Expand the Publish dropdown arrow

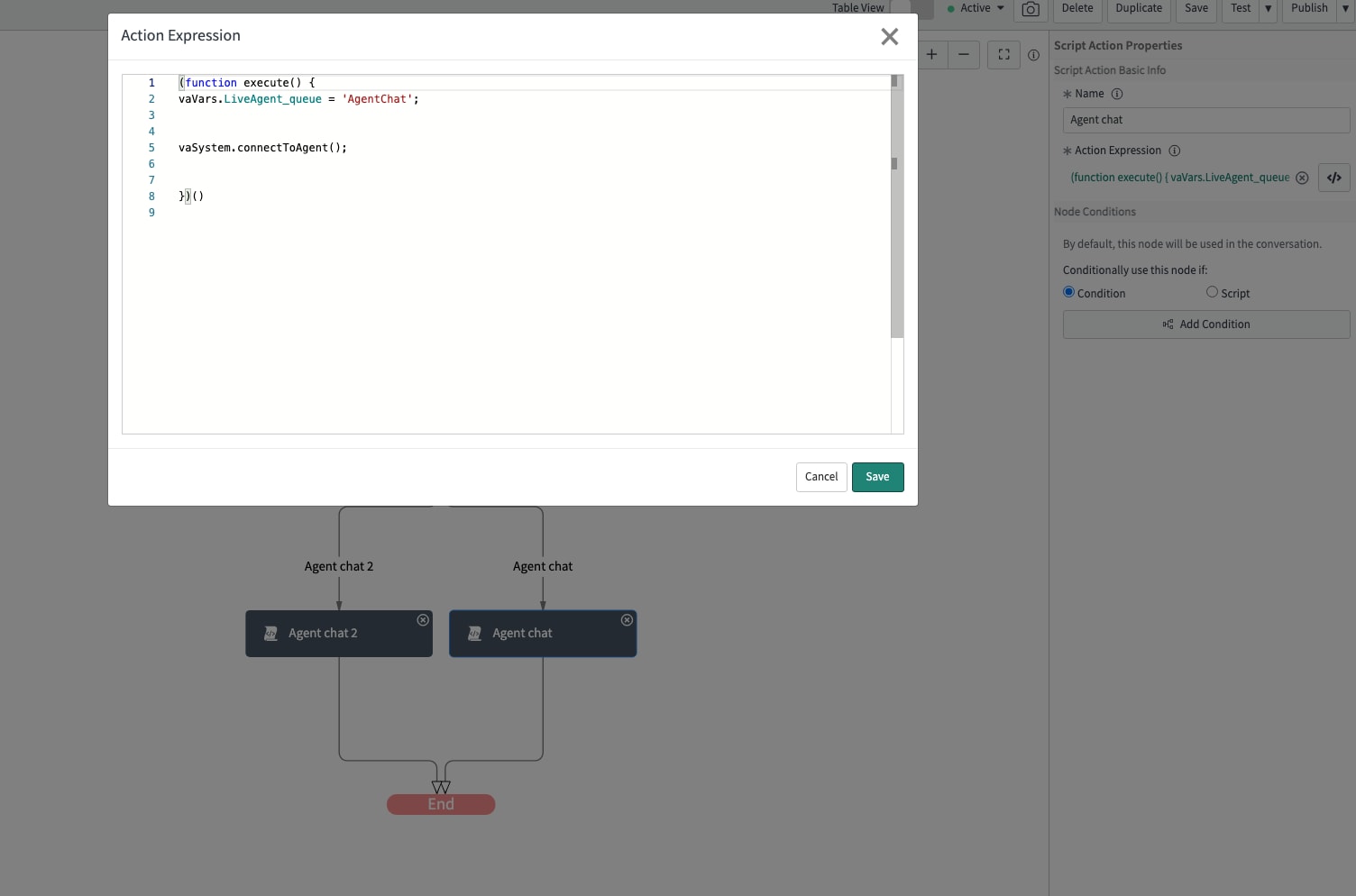1345,9
